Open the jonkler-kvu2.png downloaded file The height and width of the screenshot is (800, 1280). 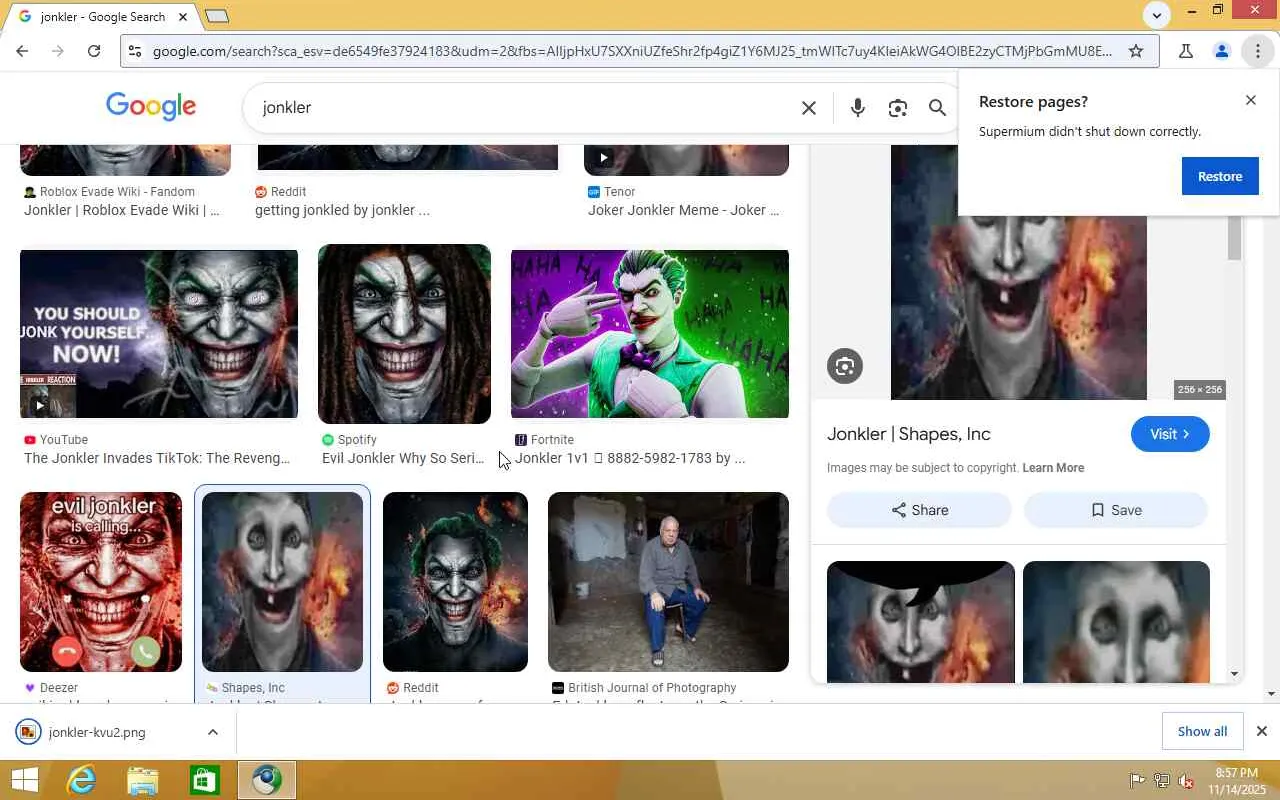point(98,732)
